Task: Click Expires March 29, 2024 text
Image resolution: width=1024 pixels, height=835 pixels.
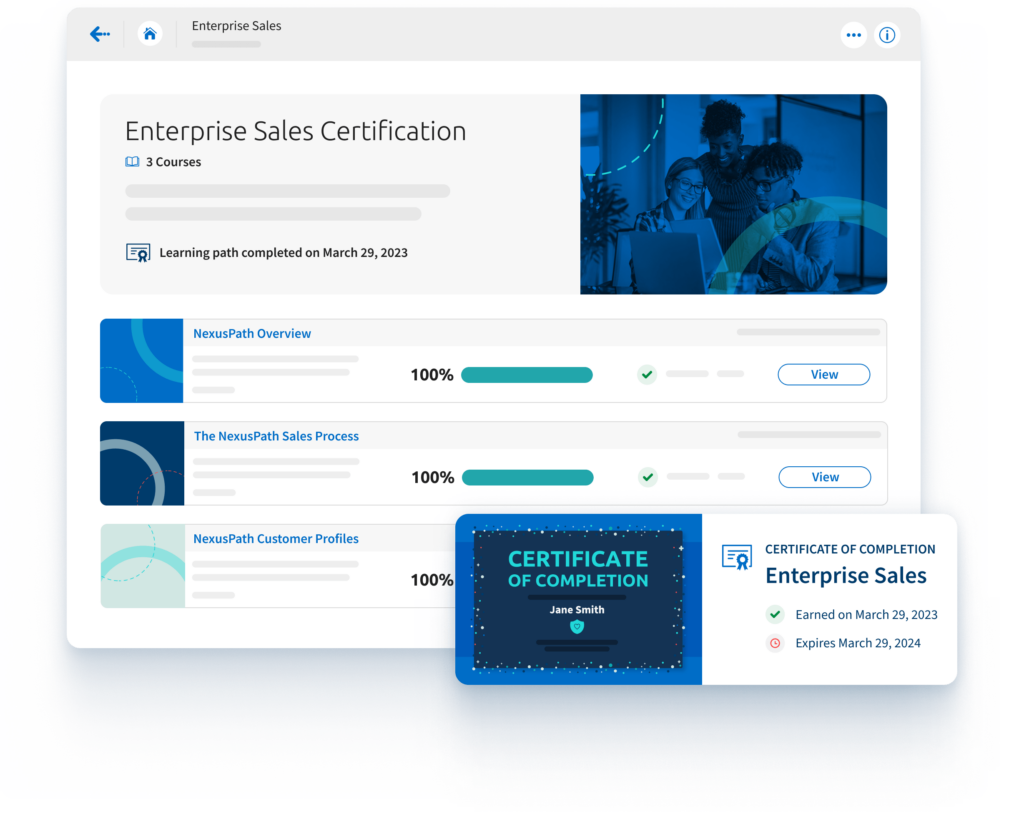Action: tap(858, 643)
